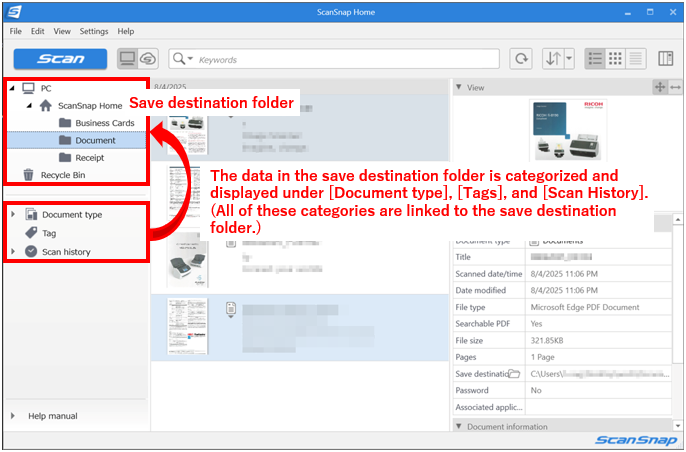686x452 pixels.
Task: Click the blue Scan button
Action: [x=60, y=59]
